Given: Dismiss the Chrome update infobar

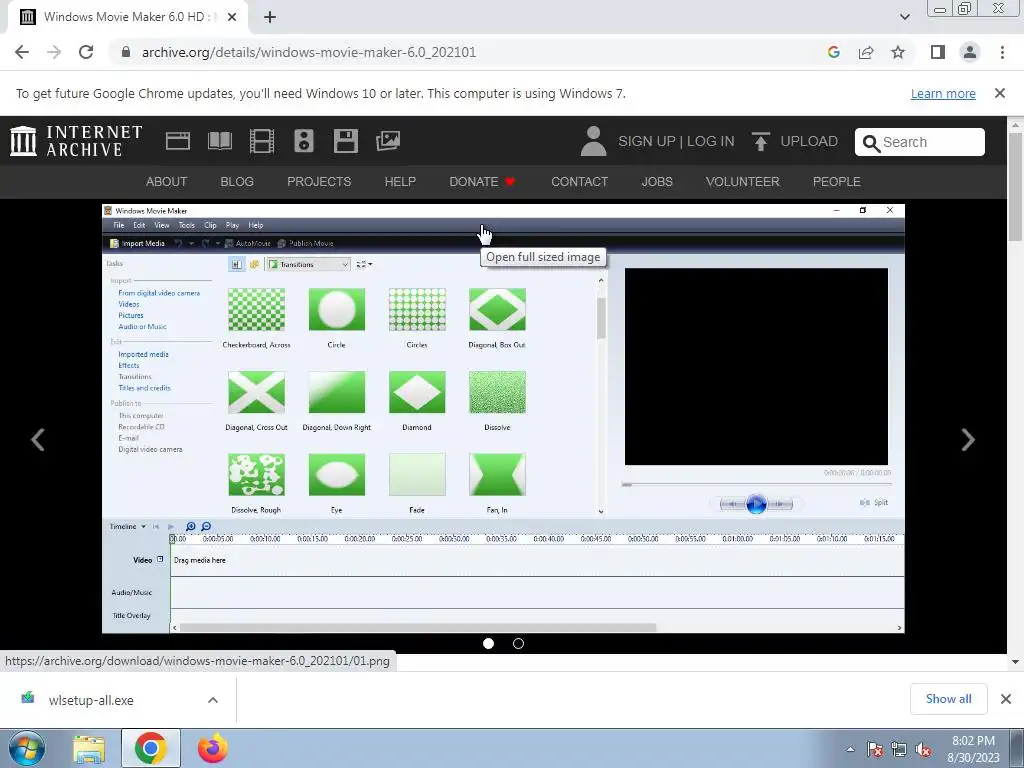Looking at the screenshot, I should [1000, 93].
